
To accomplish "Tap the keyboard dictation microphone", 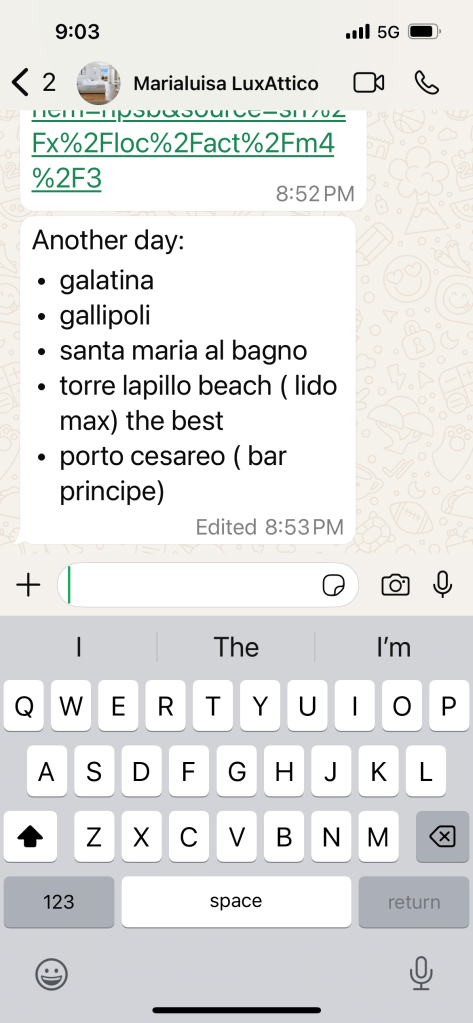I will tap(421, 973).
